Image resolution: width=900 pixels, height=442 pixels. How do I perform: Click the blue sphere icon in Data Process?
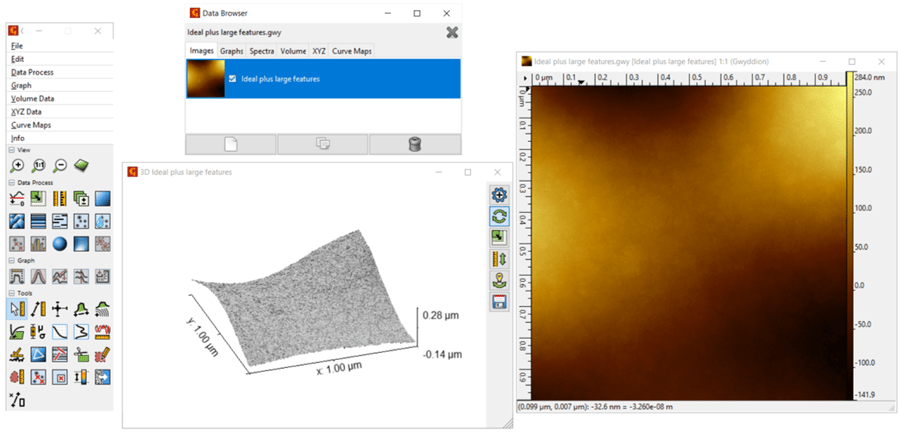click(x=60, y=244)
